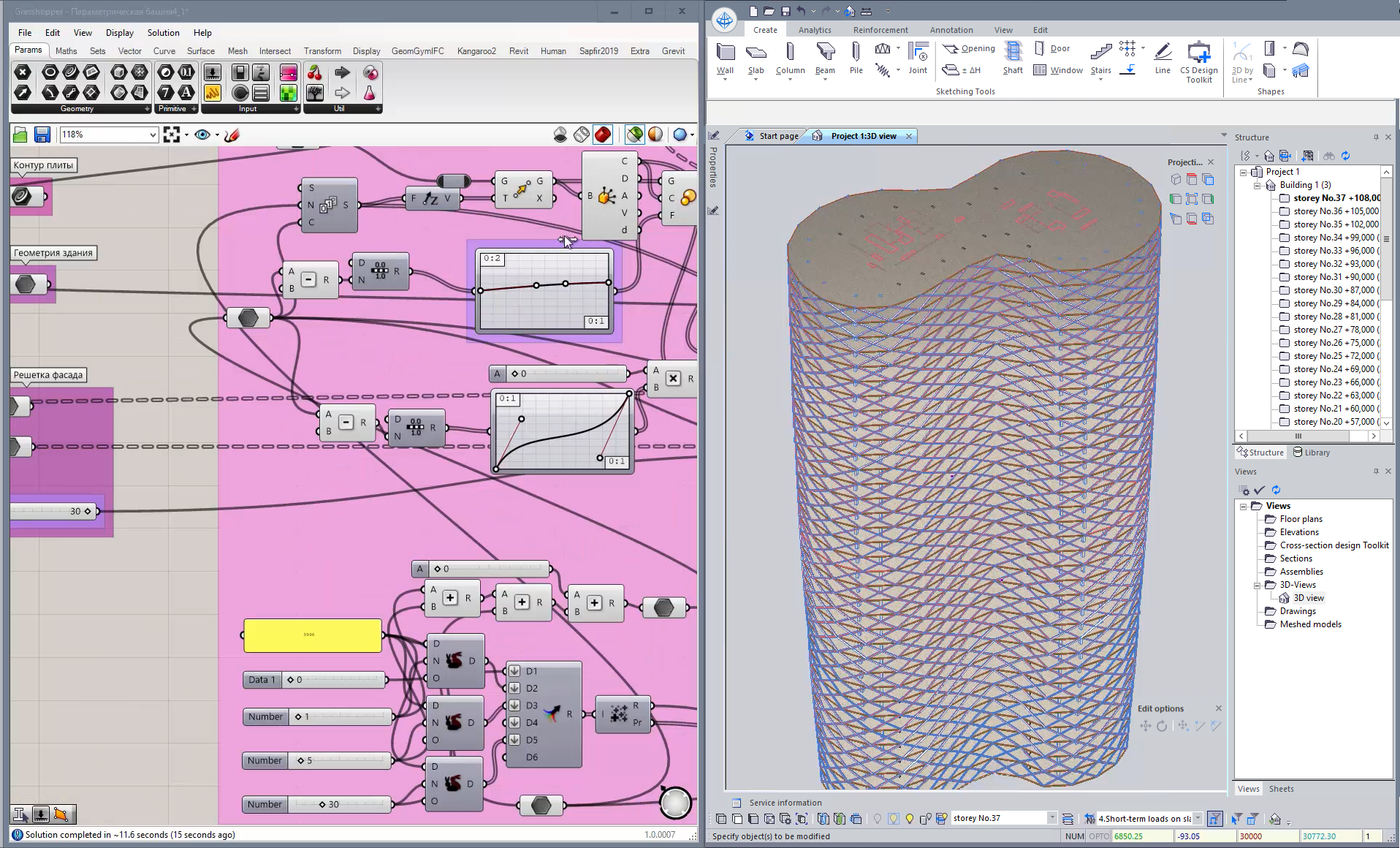Open the Start page tab
Image resolution: width=1400 pixels, height=848 pixels.
(777, 136)
